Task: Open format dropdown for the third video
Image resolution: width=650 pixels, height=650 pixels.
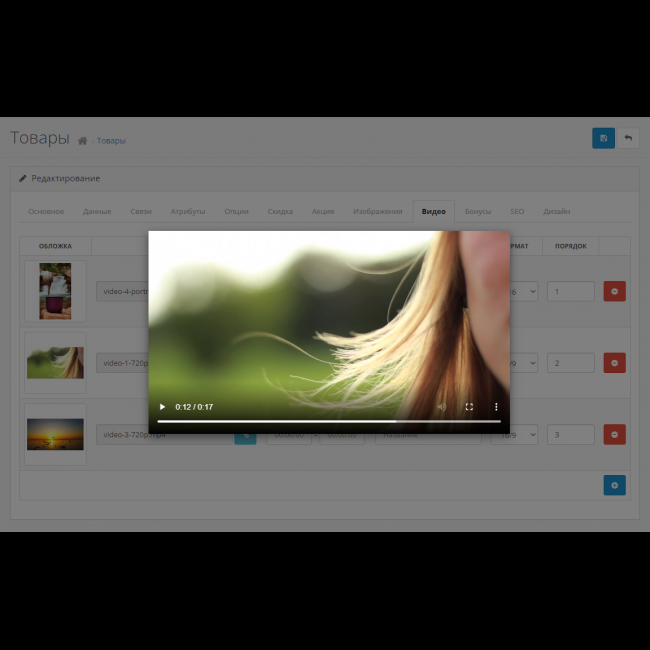Action: point(525,435)
